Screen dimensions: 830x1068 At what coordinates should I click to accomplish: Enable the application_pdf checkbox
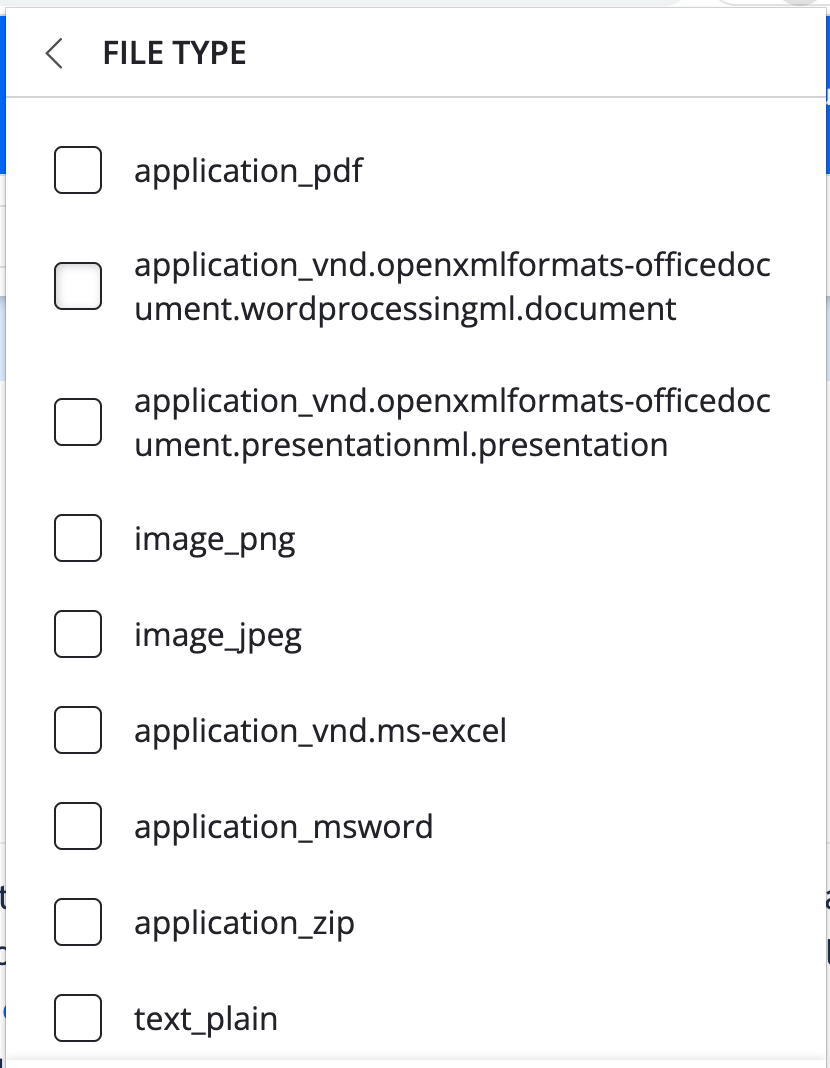pyautogui.click(x=77, y=170)
